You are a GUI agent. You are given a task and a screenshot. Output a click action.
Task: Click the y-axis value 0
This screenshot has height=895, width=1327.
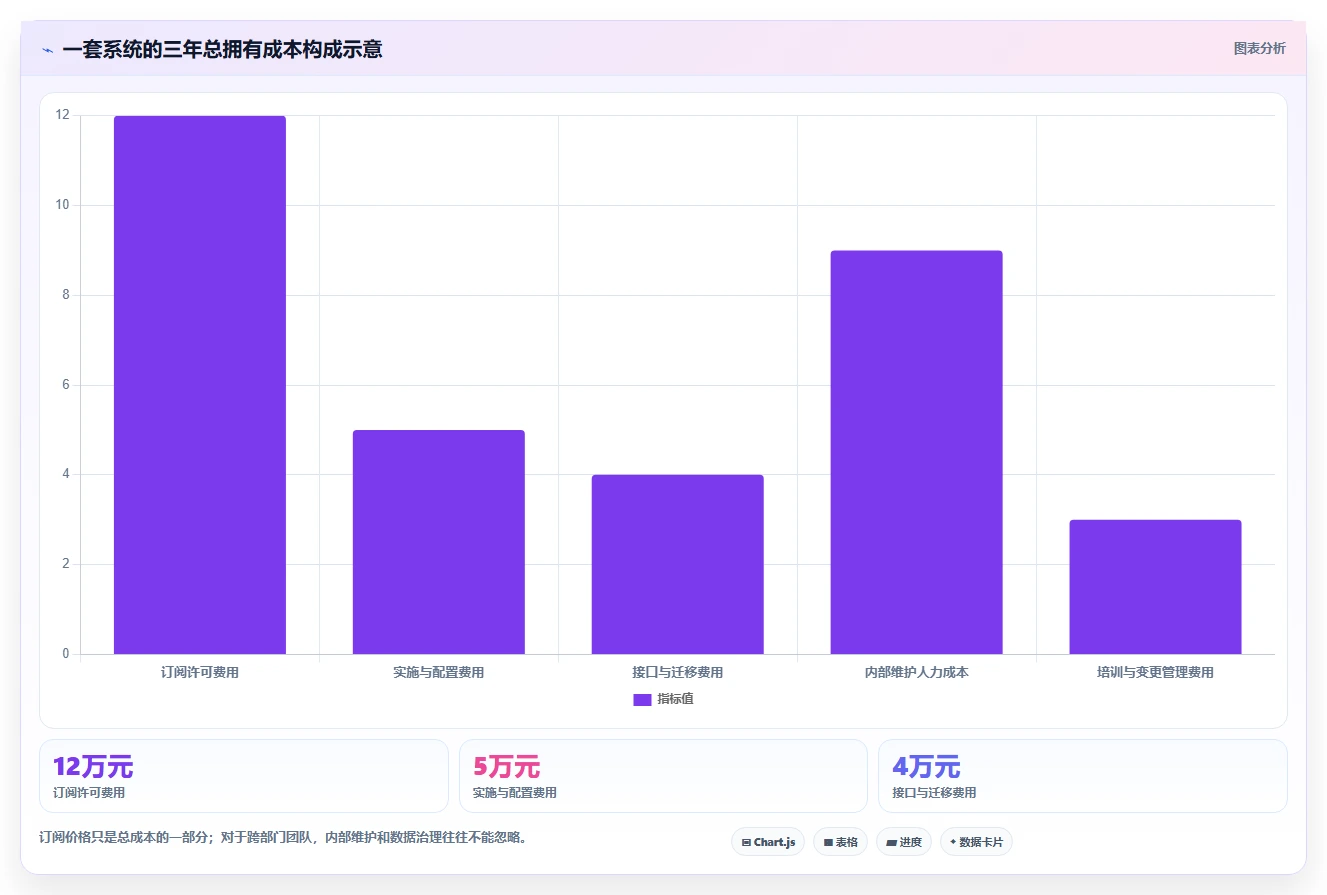point(66,654)
